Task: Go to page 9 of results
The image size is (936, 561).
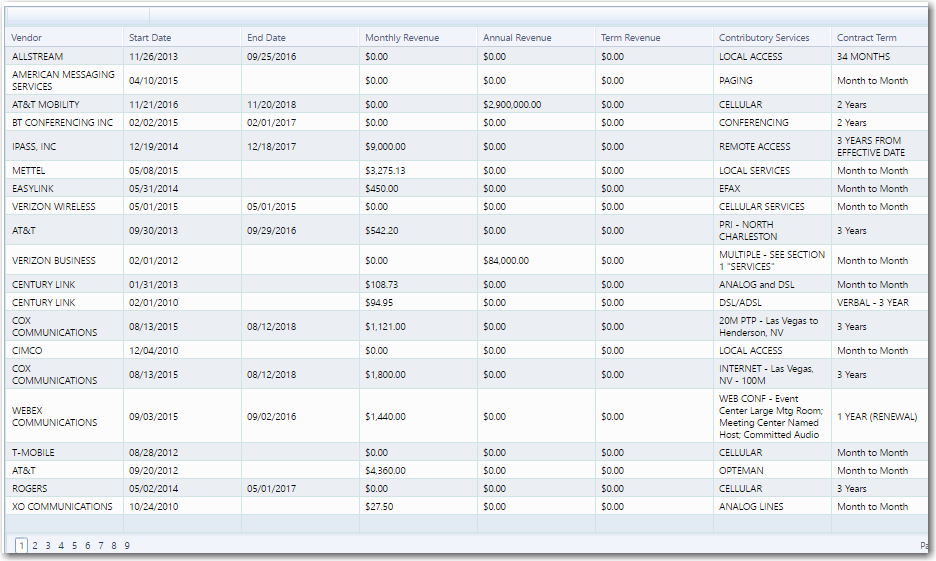Action: pos(127,545)
